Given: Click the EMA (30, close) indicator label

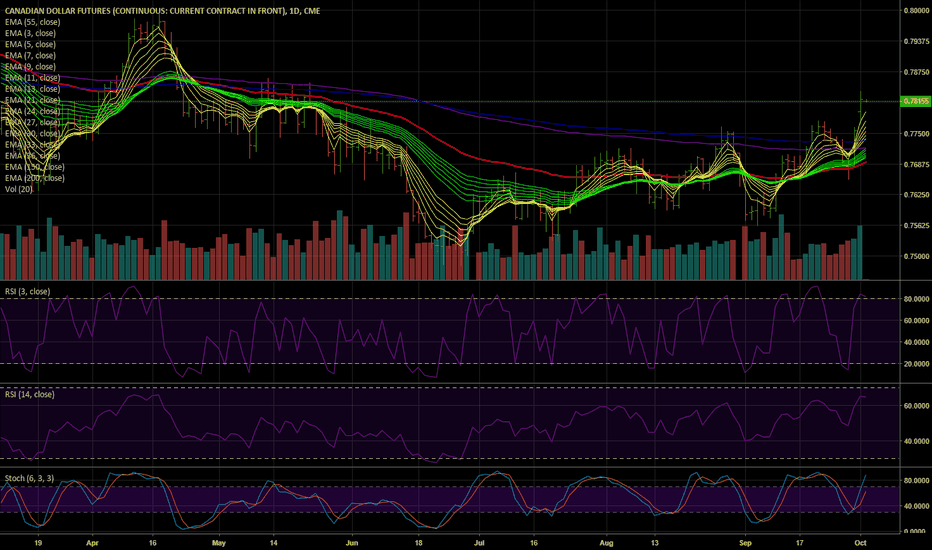Looking at the screenshot, I should coord(33,134).
